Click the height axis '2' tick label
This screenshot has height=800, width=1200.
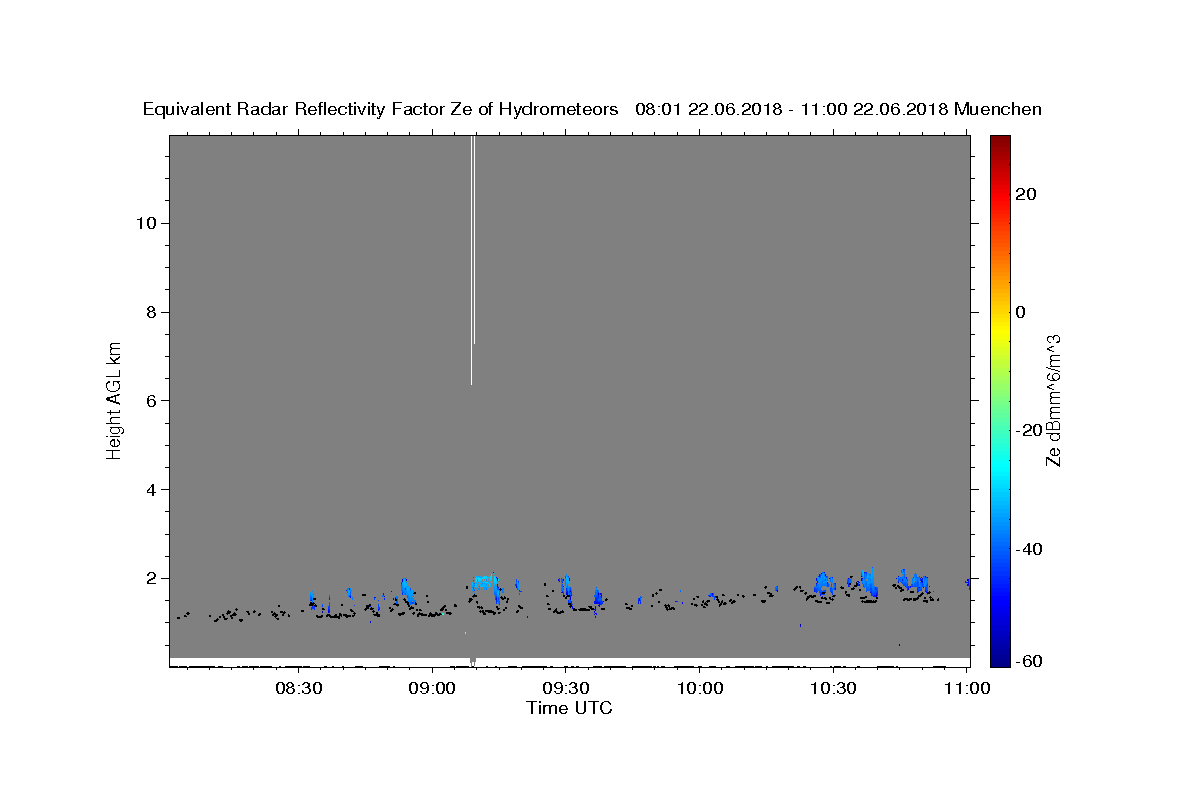[x=152, y=578]
